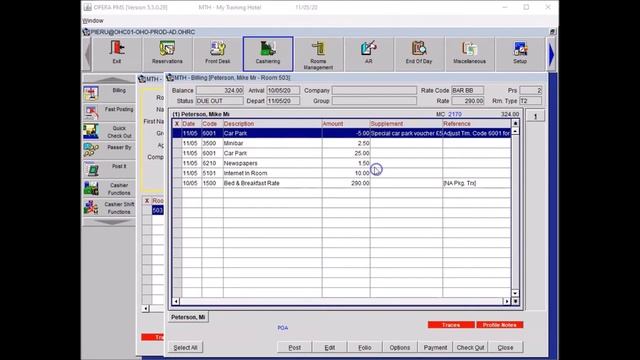The height and width of the screenshot is (360, 640).
Task: Open Rooms Management module
Action: 318,54
